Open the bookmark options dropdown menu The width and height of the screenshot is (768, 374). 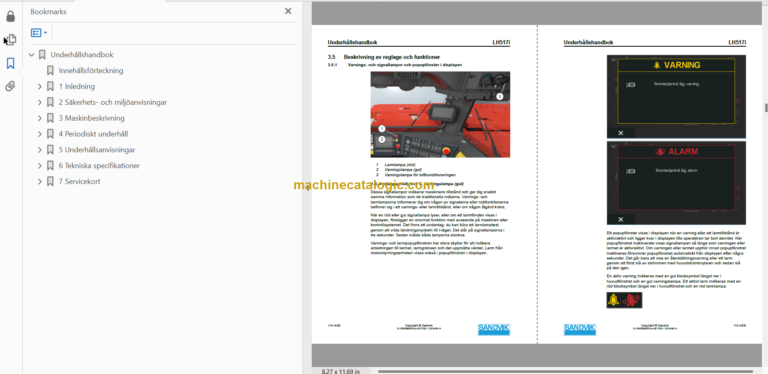click(x=39, y=33)
